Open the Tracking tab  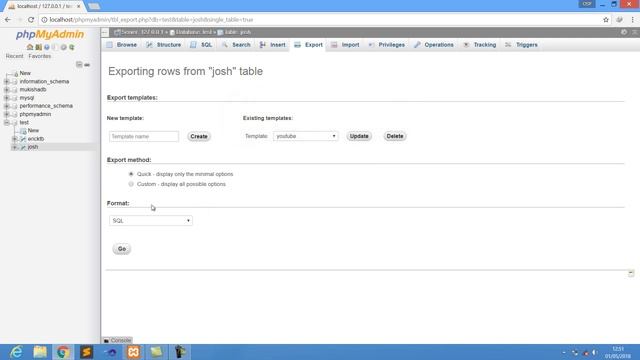(480, 45)
